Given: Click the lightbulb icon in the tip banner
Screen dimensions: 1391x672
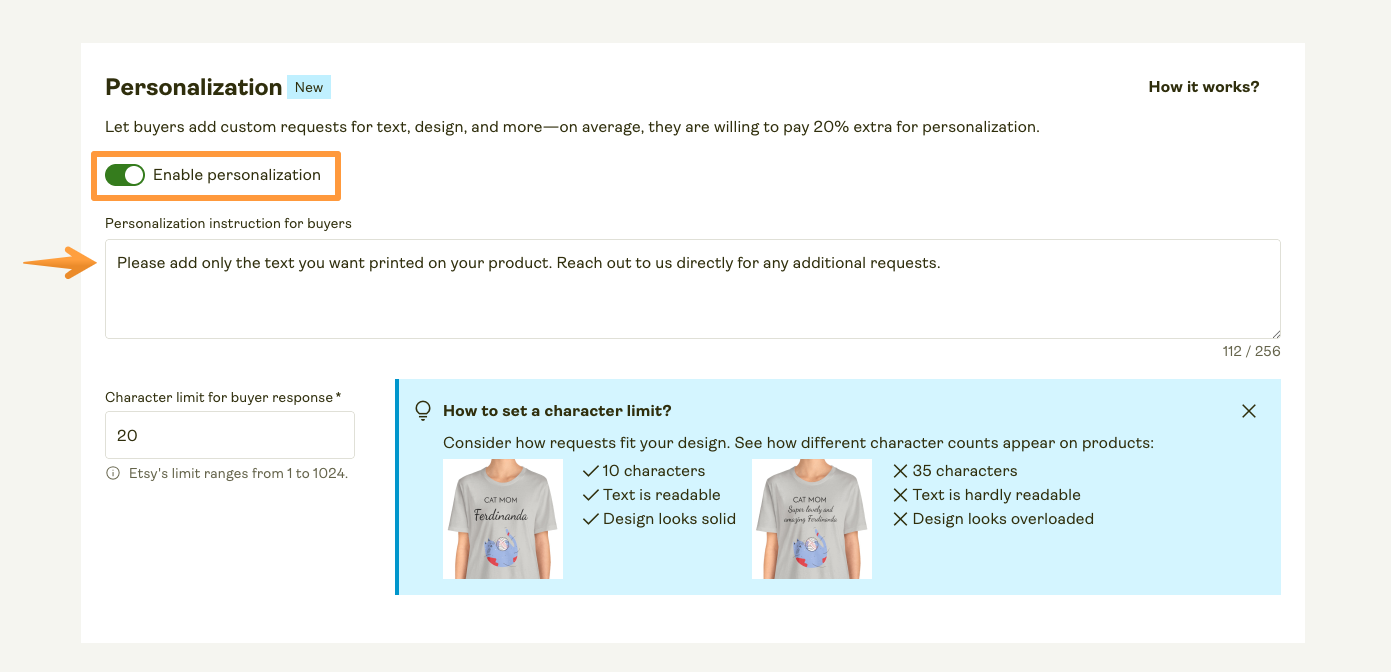Looking at the screenshot, I should click(422, 410).
